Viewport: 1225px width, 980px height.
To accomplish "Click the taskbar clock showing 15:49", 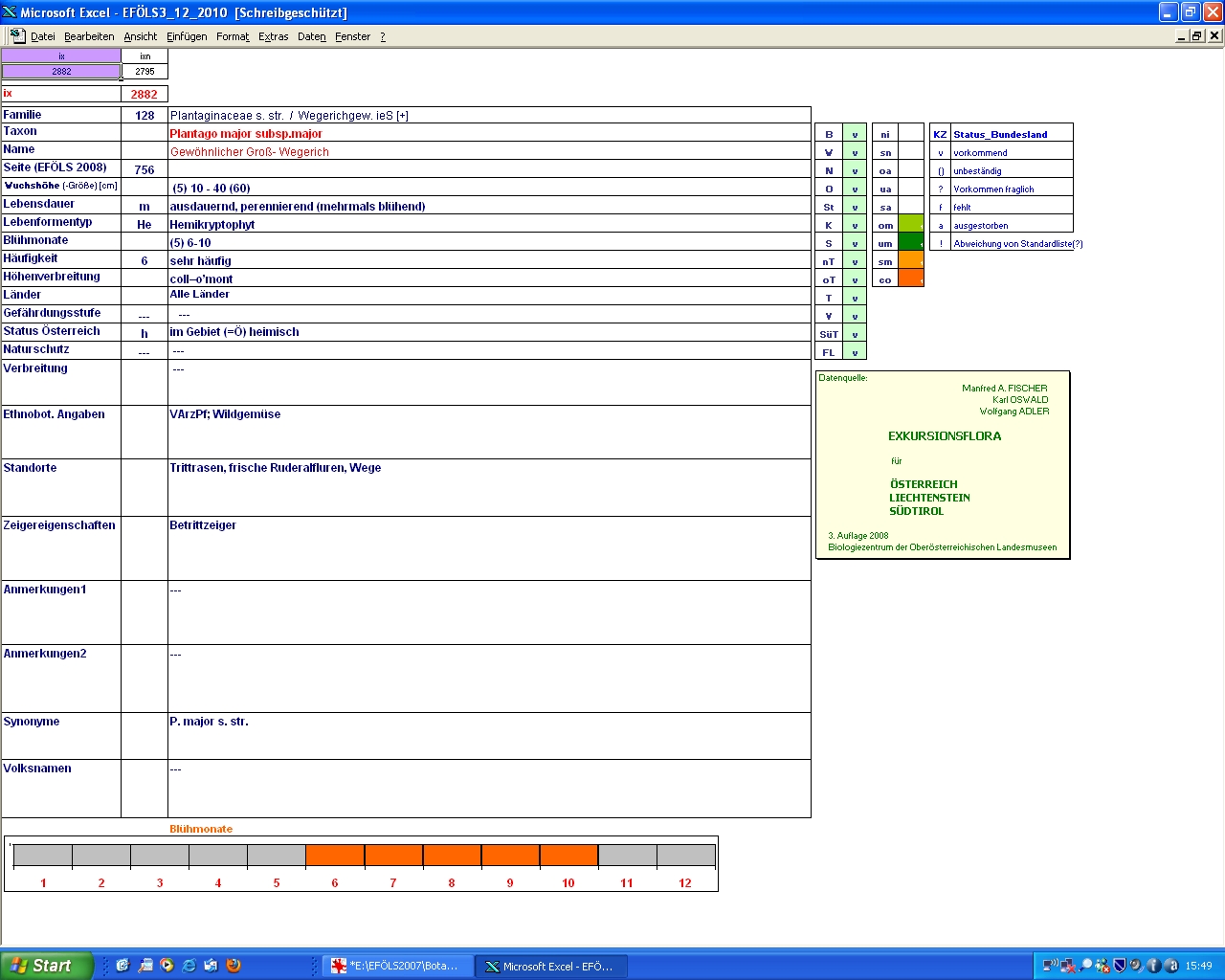I will tap(1198, 966).
